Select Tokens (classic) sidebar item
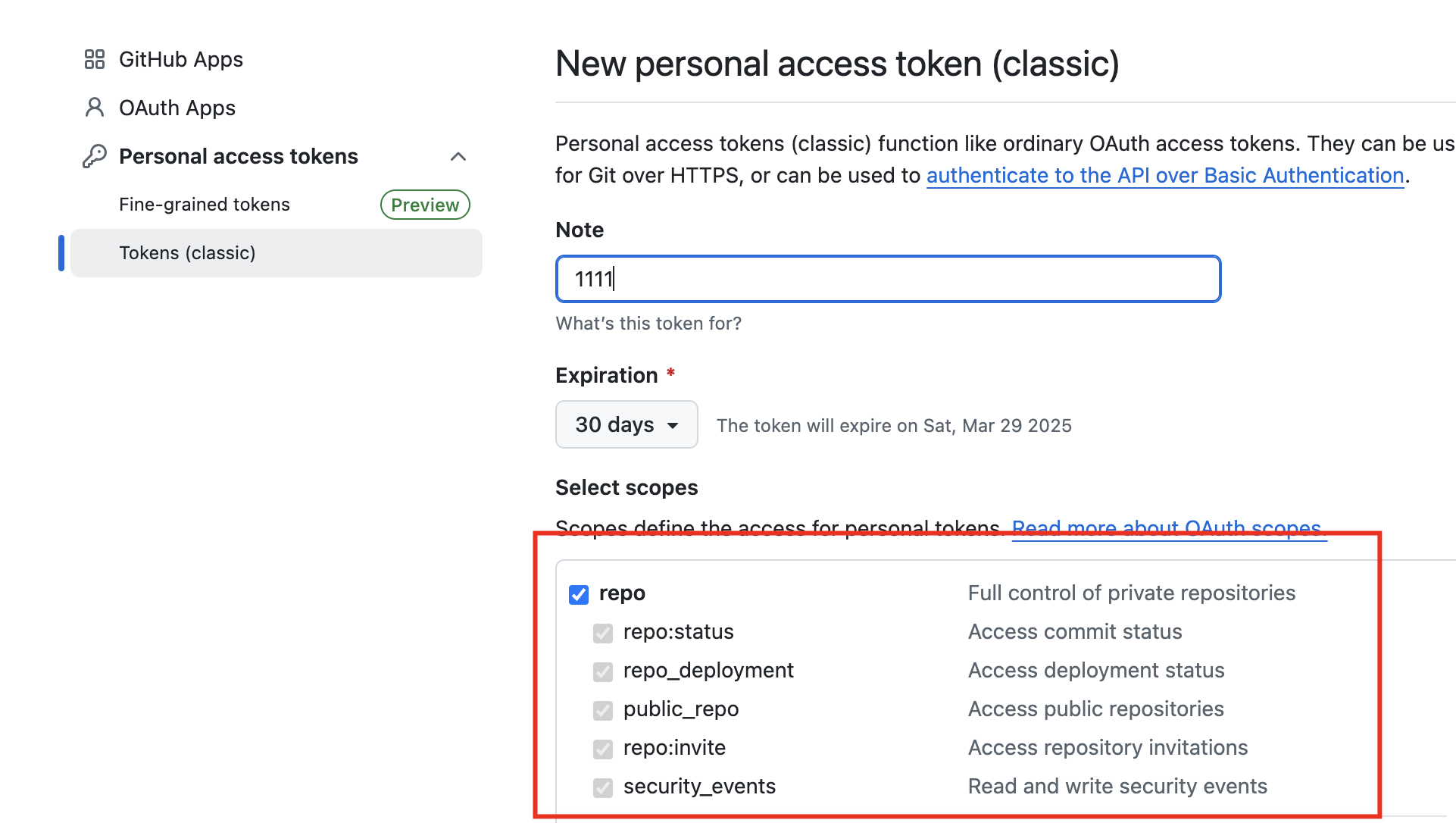The height and width of the screenshot is (823, 1456). (x=277, y=253)
